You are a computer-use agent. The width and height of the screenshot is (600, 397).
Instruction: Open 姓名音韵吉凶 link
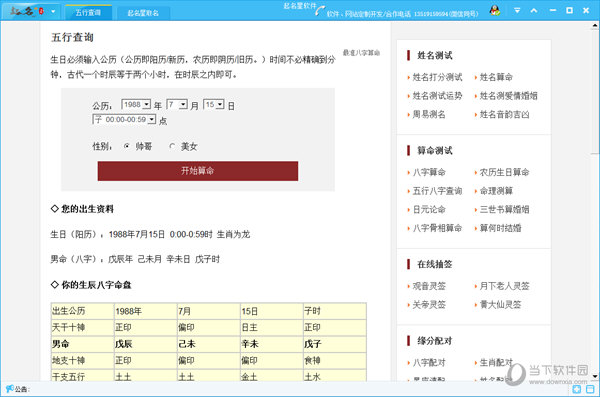[x=504, y=114]
